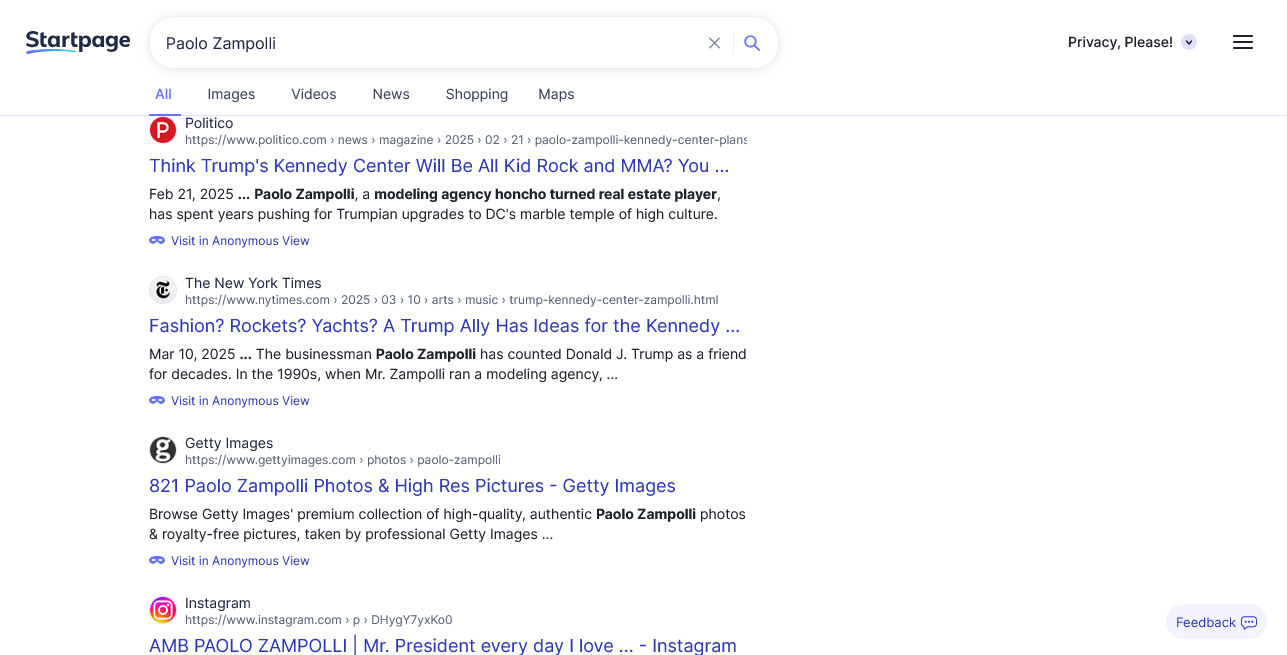Open the Fashion? Rockets? Yachts? headline

[444, 326]
